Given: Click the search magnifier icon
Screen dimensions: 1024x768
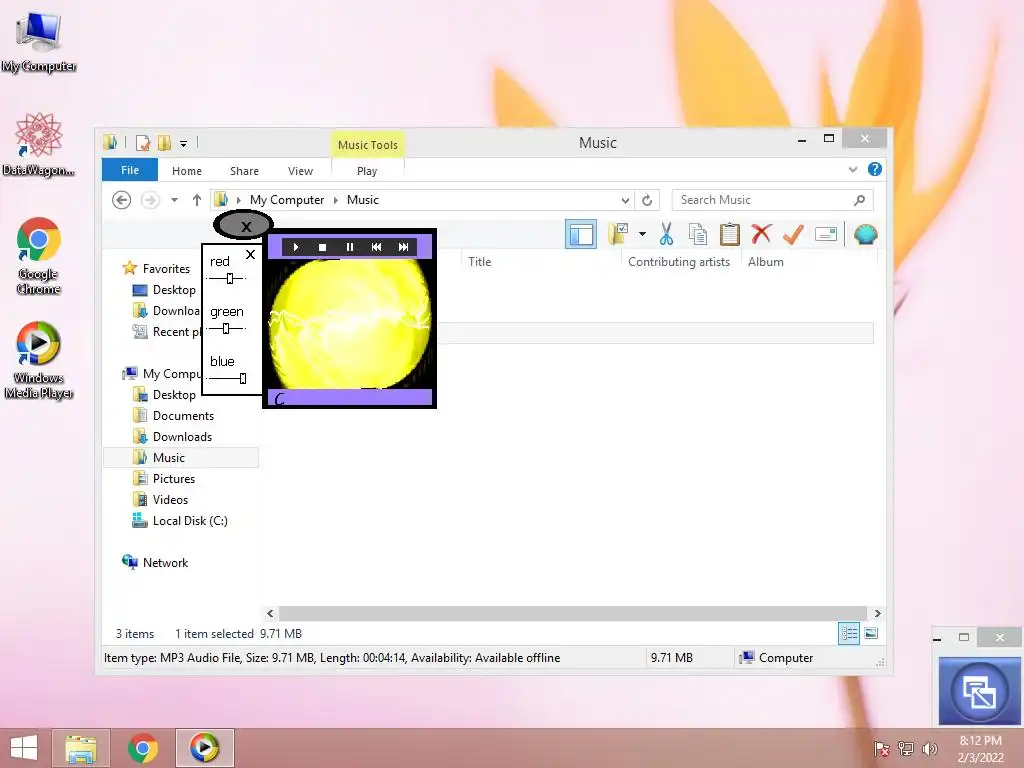Looking at the screenshot, I should pos(859,200).
